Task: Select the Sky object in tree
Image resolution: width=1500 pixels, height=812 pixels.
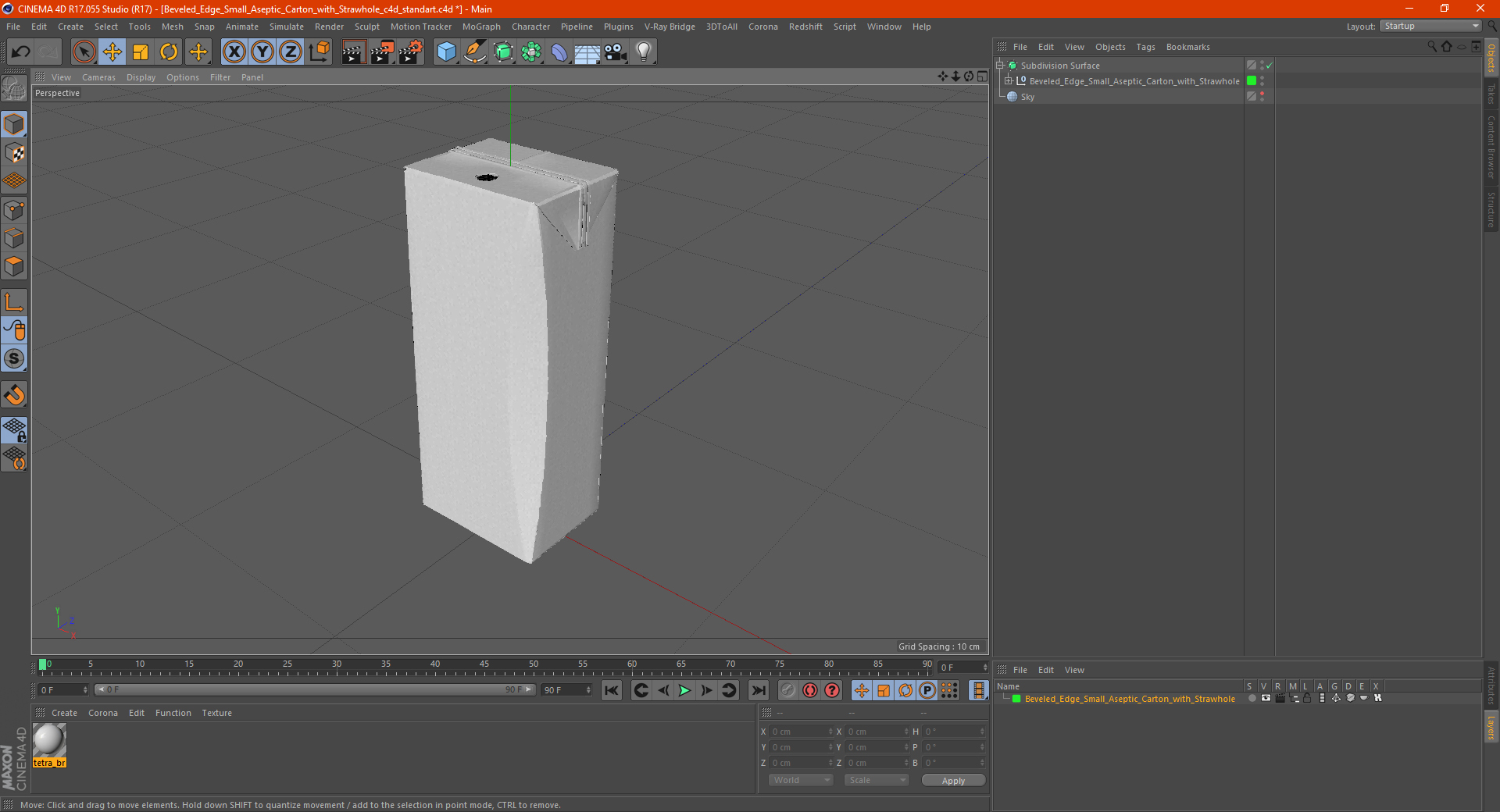Action: pyautogui.click(x=1027, y=97)
